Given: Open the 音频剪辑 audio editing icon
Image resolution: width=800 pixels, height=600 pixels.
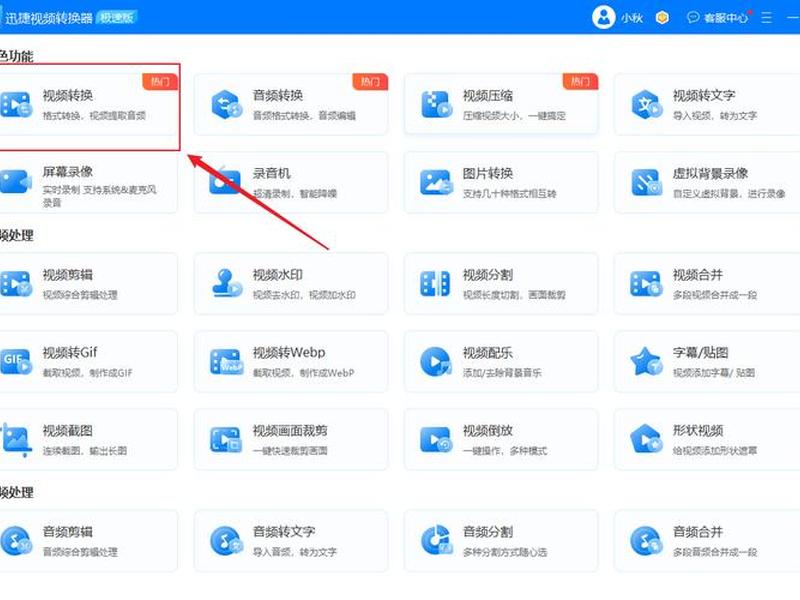Looking at the screenshot, I should [15, 541].
